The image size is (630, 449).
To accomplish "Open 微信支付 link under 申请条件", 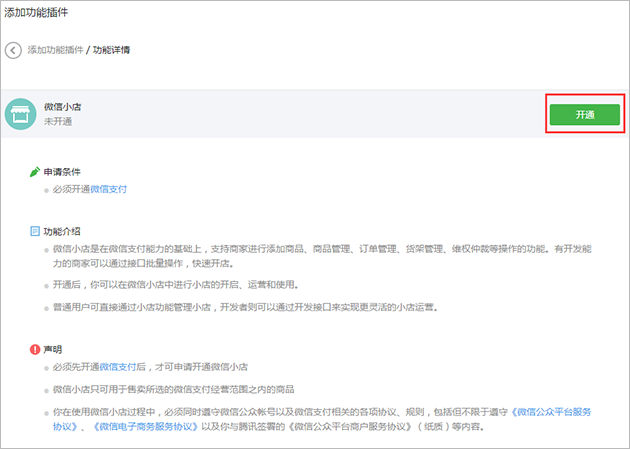I will coord(108,189).
